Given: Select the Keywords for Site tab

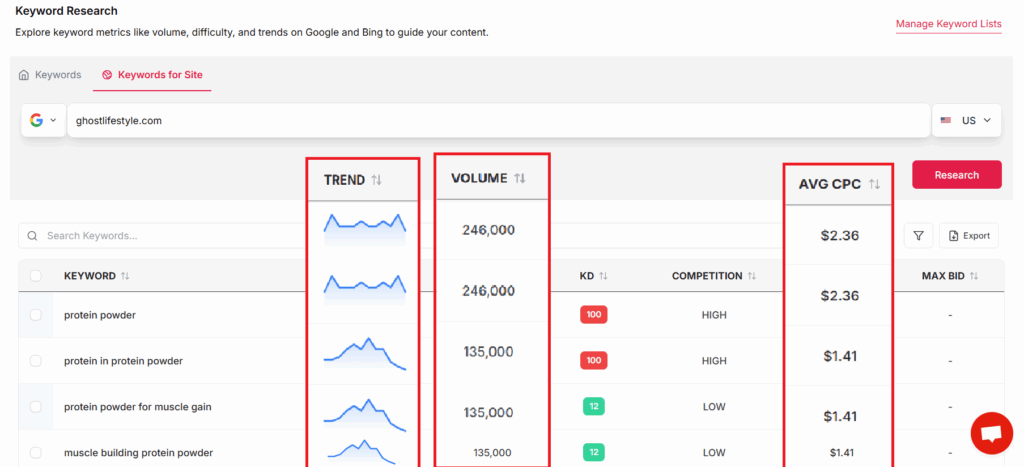Looking at the screenshot, I should coord(152,74).
